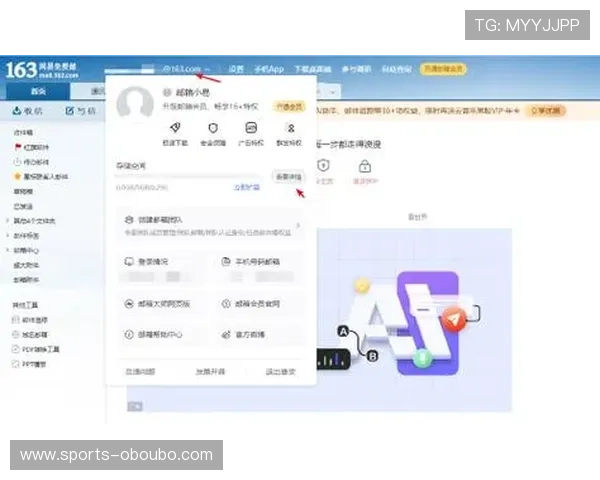Click the create mailbox team icon
Image resolution: width=600 pixels, height=480 pixels.
[x=129, y=220]
